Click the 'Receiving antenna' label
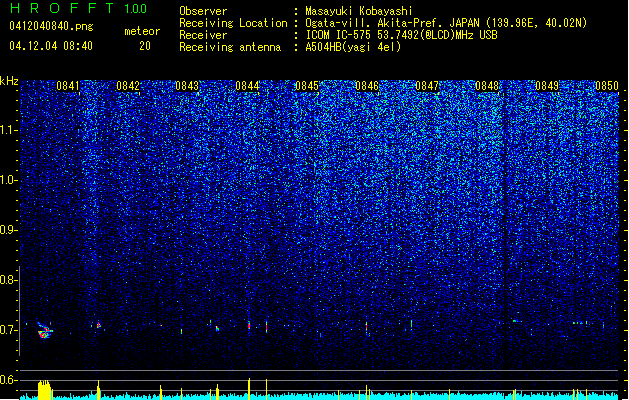 [x=230, y=47]
